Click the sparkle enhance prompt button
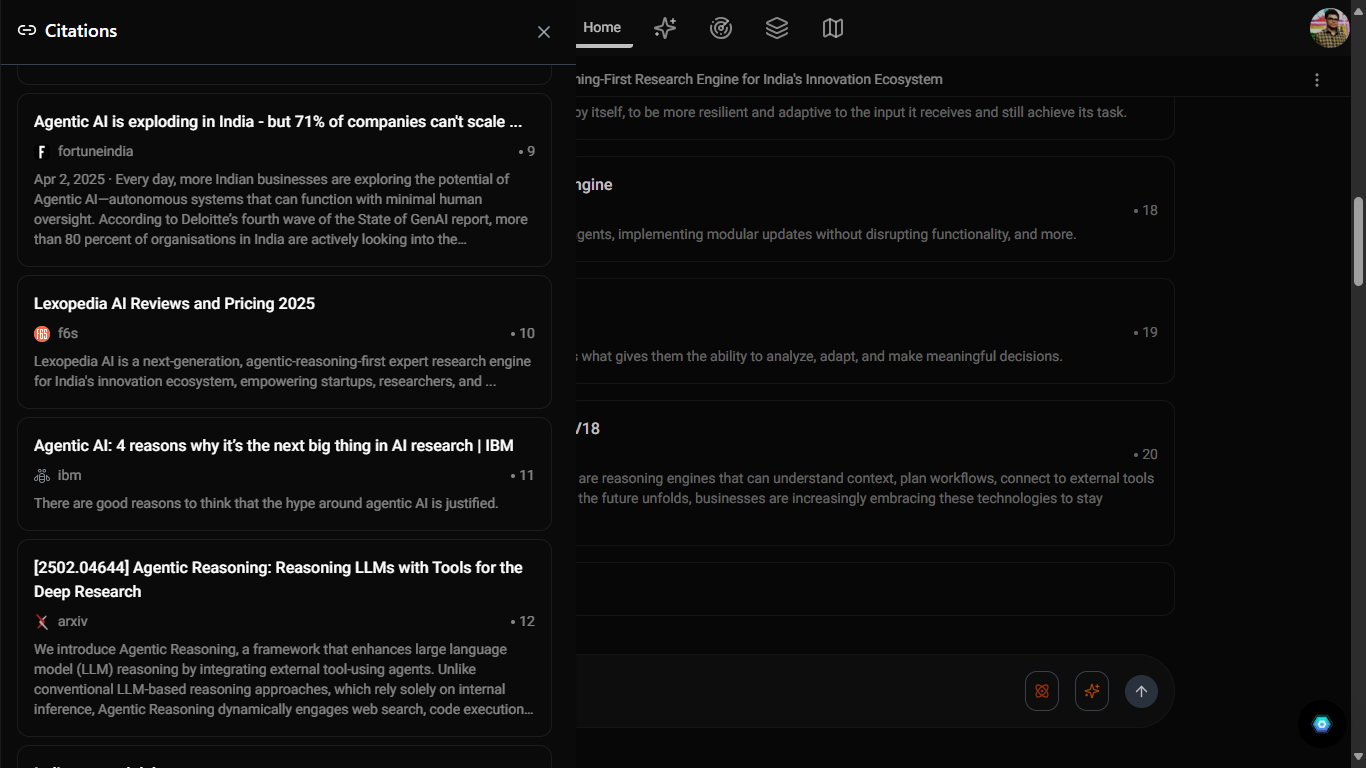Viewport: 1366px width, 768px height. (x=1092, y=691)
